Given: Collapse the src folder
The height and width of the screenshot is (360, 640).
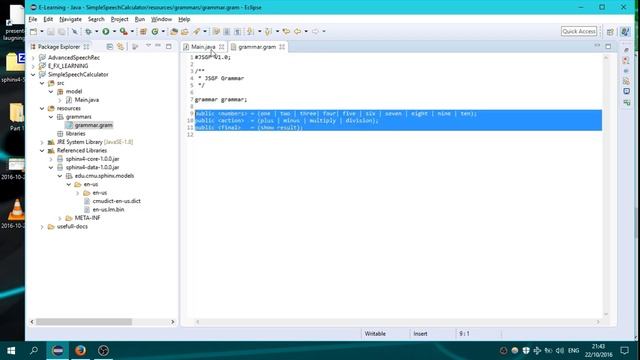Looking at the screenshot, I should pyautogui.click(x=42, y=83).
